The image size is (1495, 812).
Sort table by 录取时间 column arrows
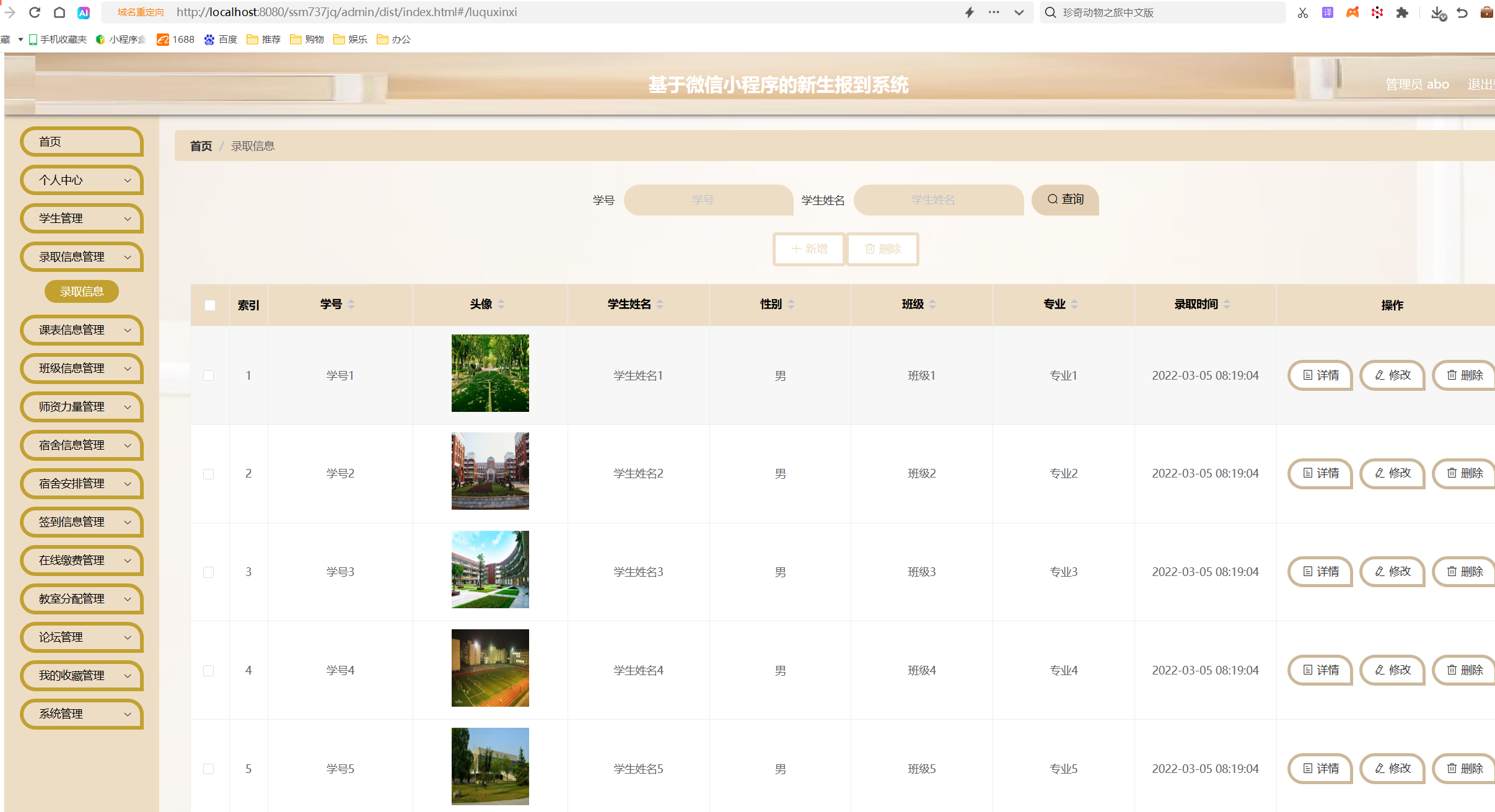pyautogui.click(x=1227, y=304)
